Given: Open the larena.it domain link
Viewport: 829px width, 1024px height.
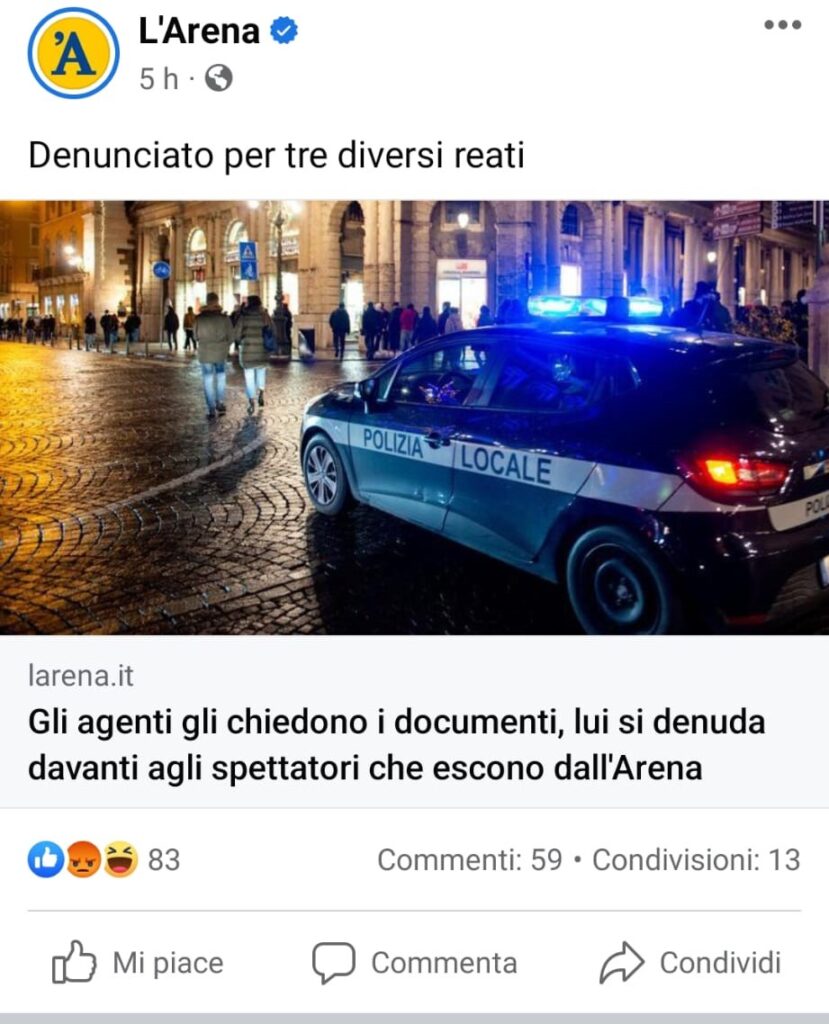Looking at the screenshot, I should click(x=81, y=676).
